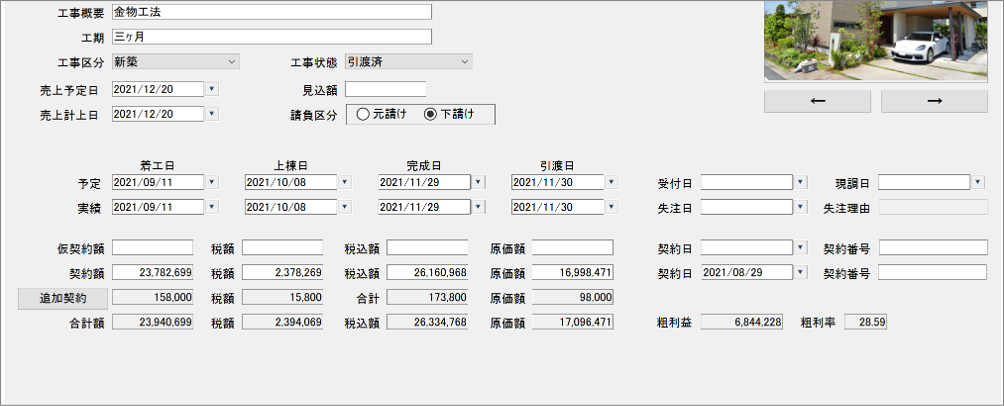Click the house photo thumbnail

point(876,41)
